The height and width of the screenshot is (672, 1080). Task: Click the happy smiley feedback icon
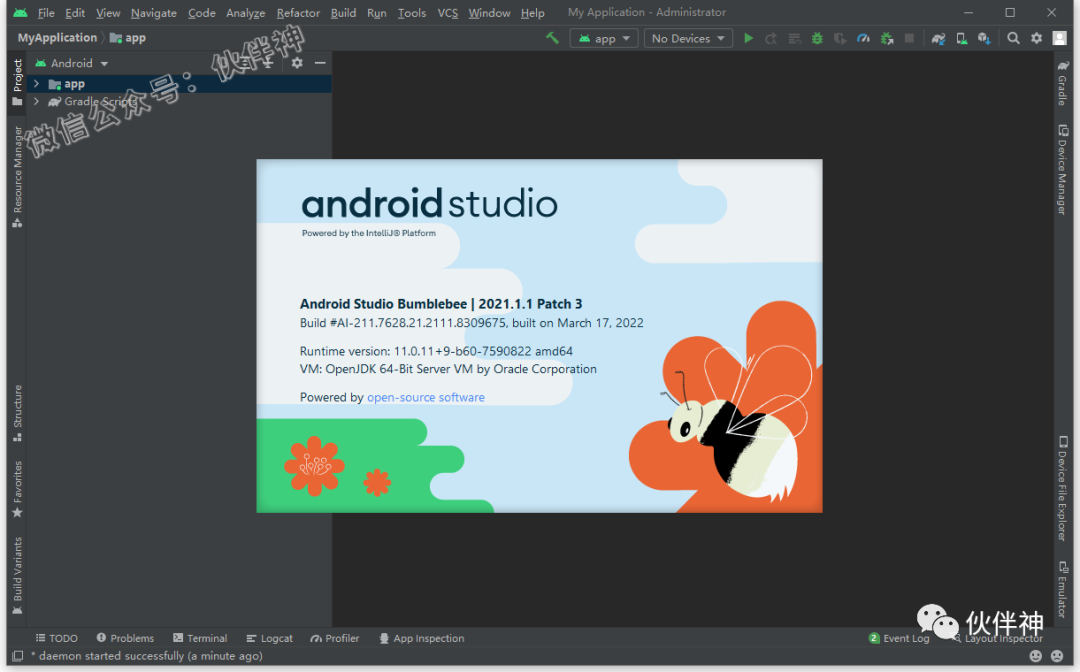tap(1035, 656)
